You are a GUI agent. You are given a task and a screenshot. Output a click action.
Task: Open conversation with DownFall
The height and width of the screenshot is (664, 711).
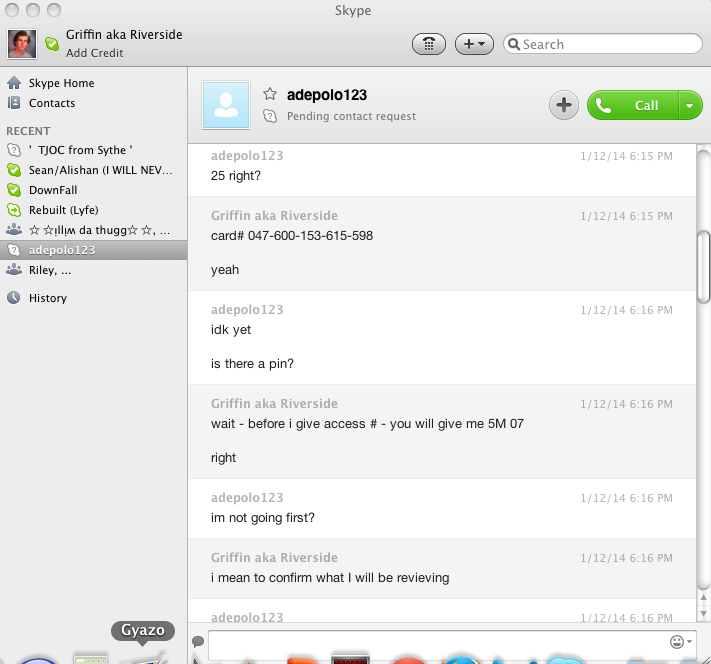pyautogui.click(x=93, y=190)
